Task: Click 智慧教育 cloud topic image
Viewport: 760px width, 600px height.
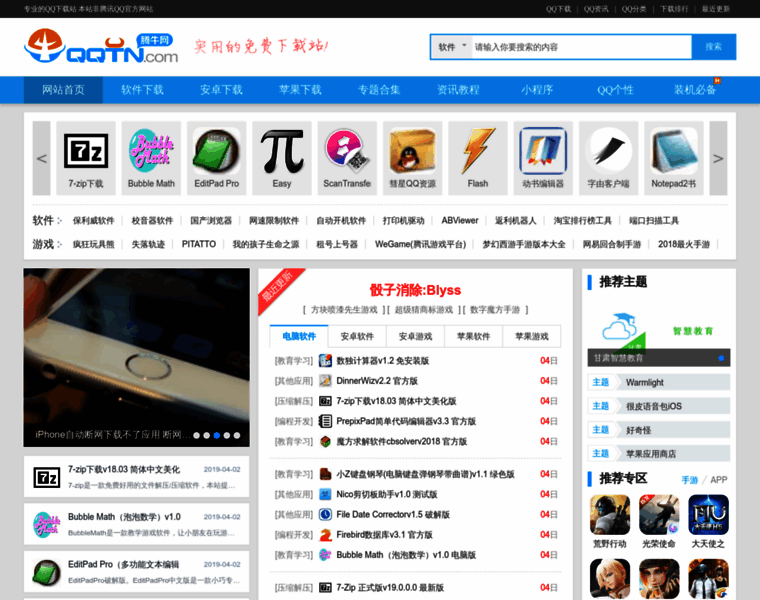Action: pyautogui.click(x=659, y=331)
